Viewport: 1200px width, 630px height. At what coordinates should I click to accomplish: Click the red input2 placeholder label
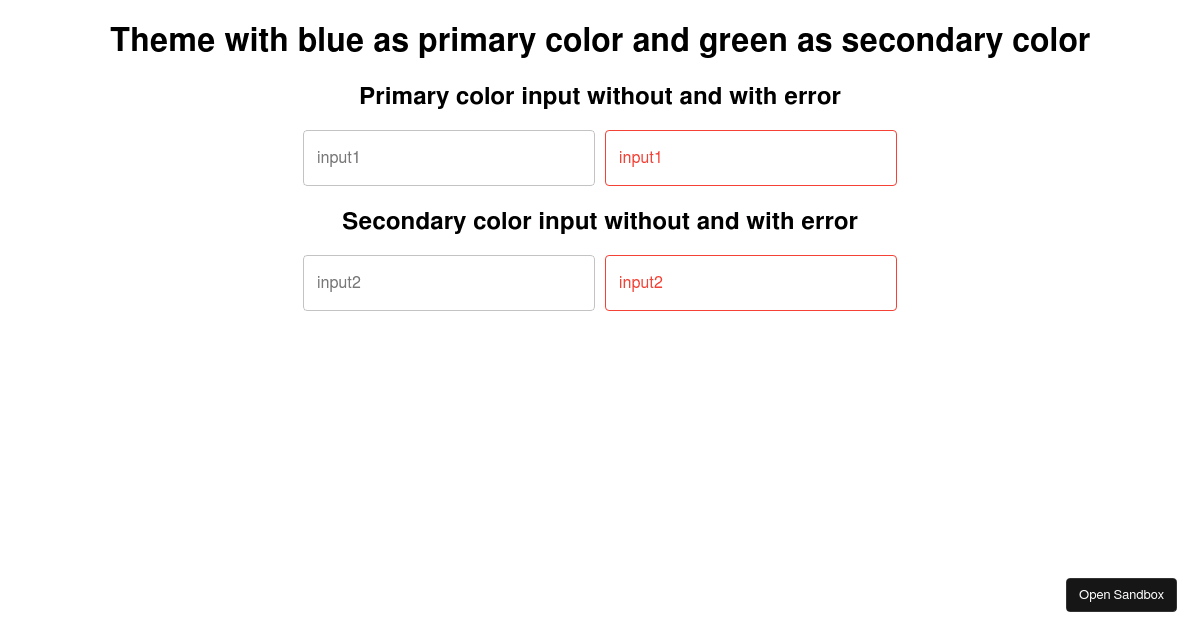pos(641,283)
